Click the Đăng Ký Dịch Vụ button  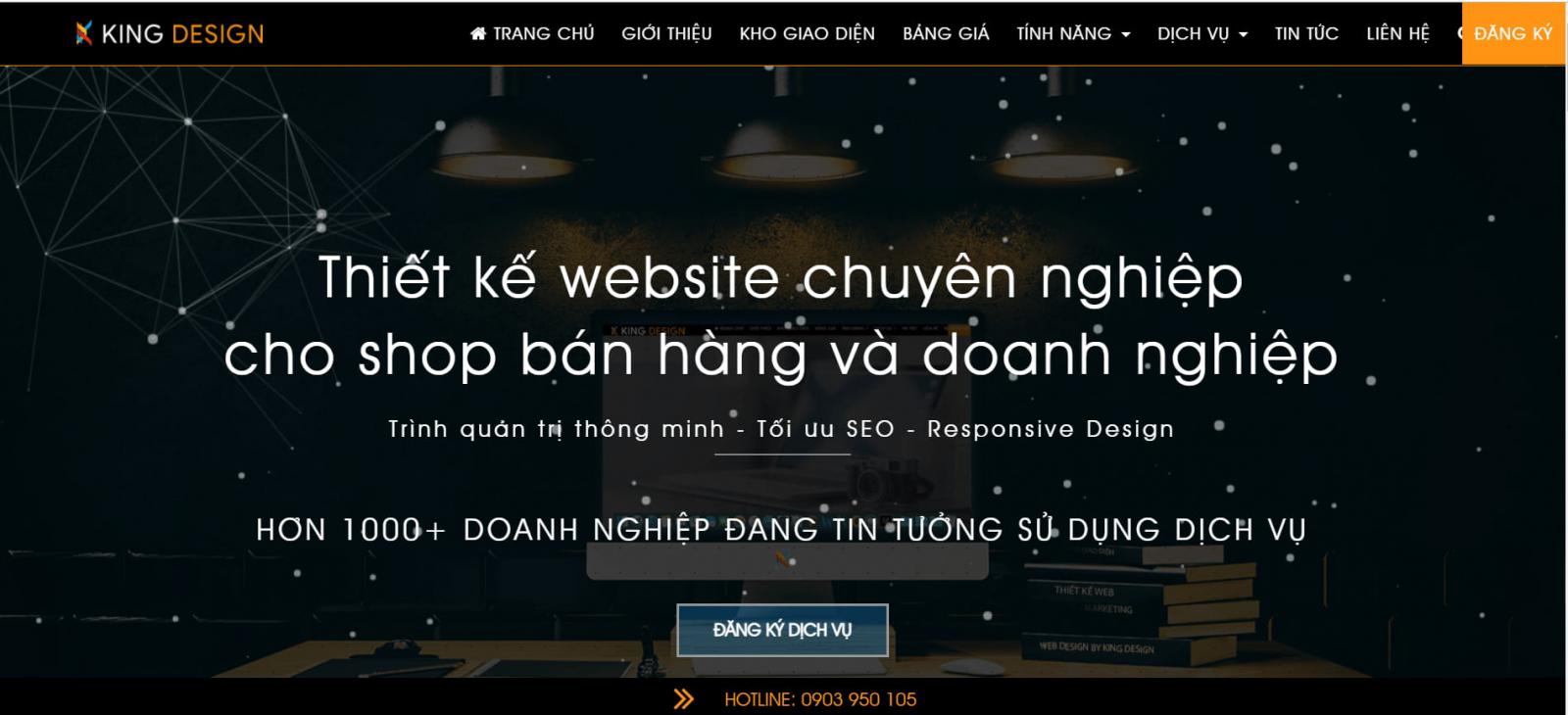tap(782, 630)
